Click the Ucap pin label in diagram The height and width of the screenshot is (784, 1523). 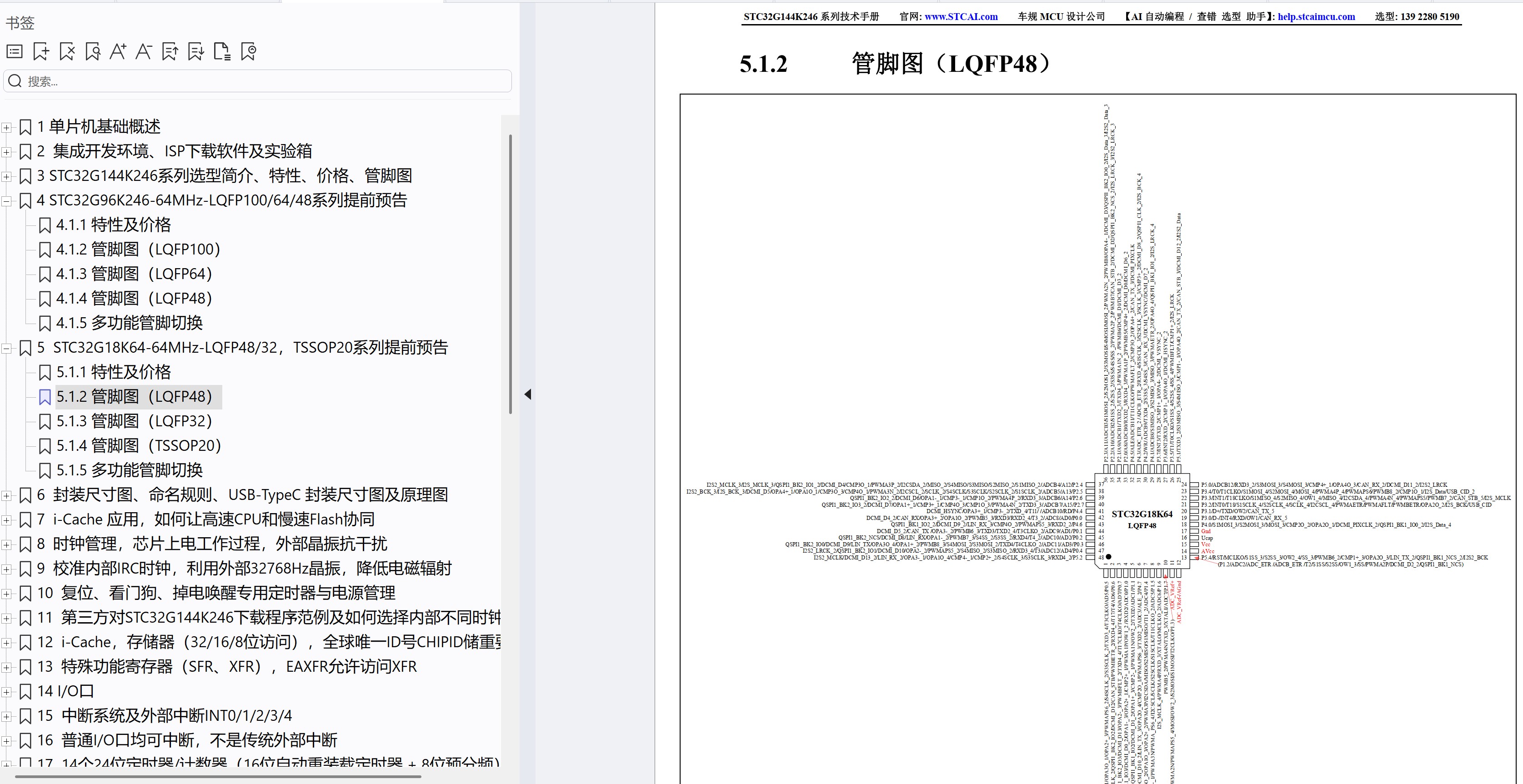click(1207, 538)
